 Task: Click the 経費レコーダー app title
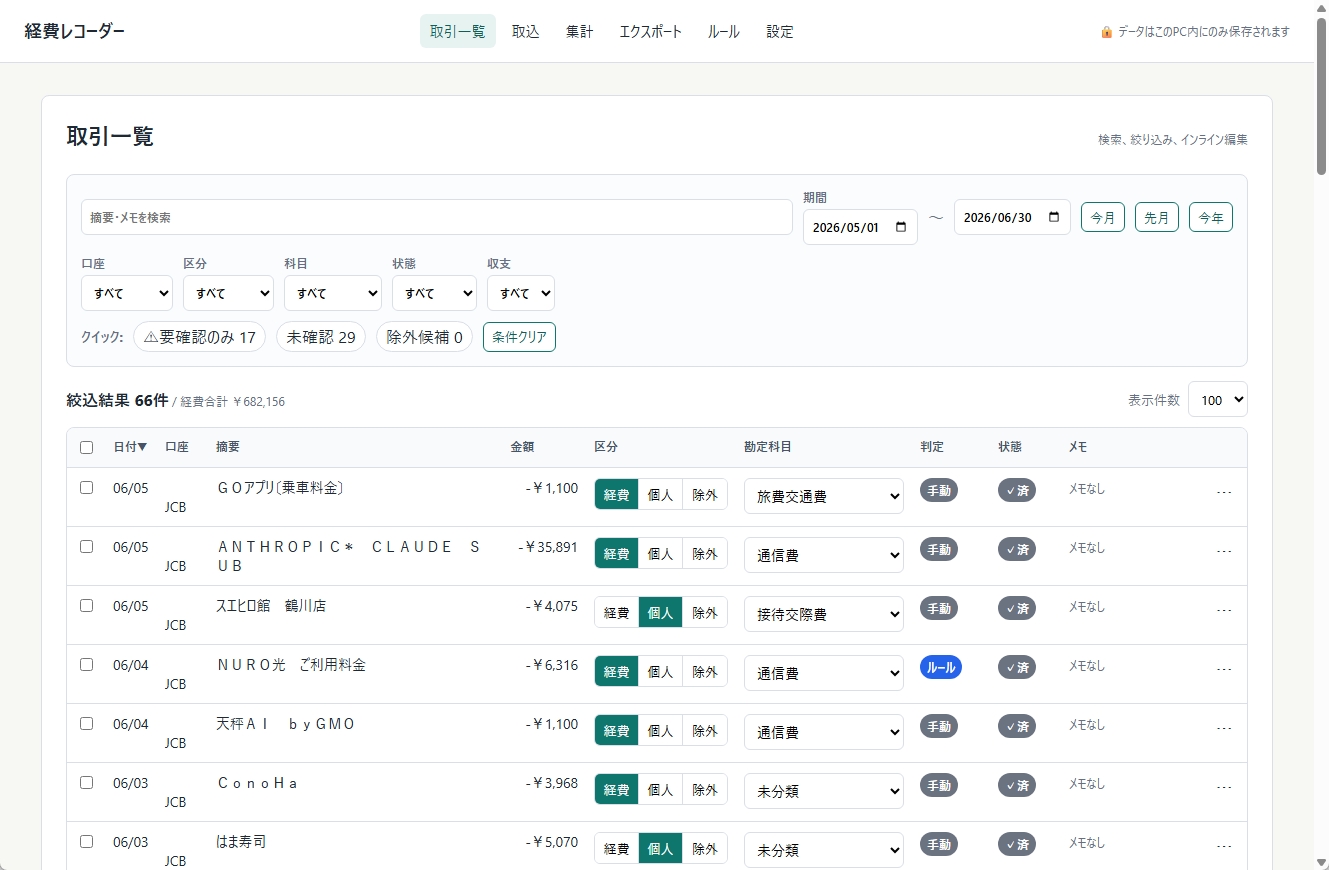(x=75, y=31)
